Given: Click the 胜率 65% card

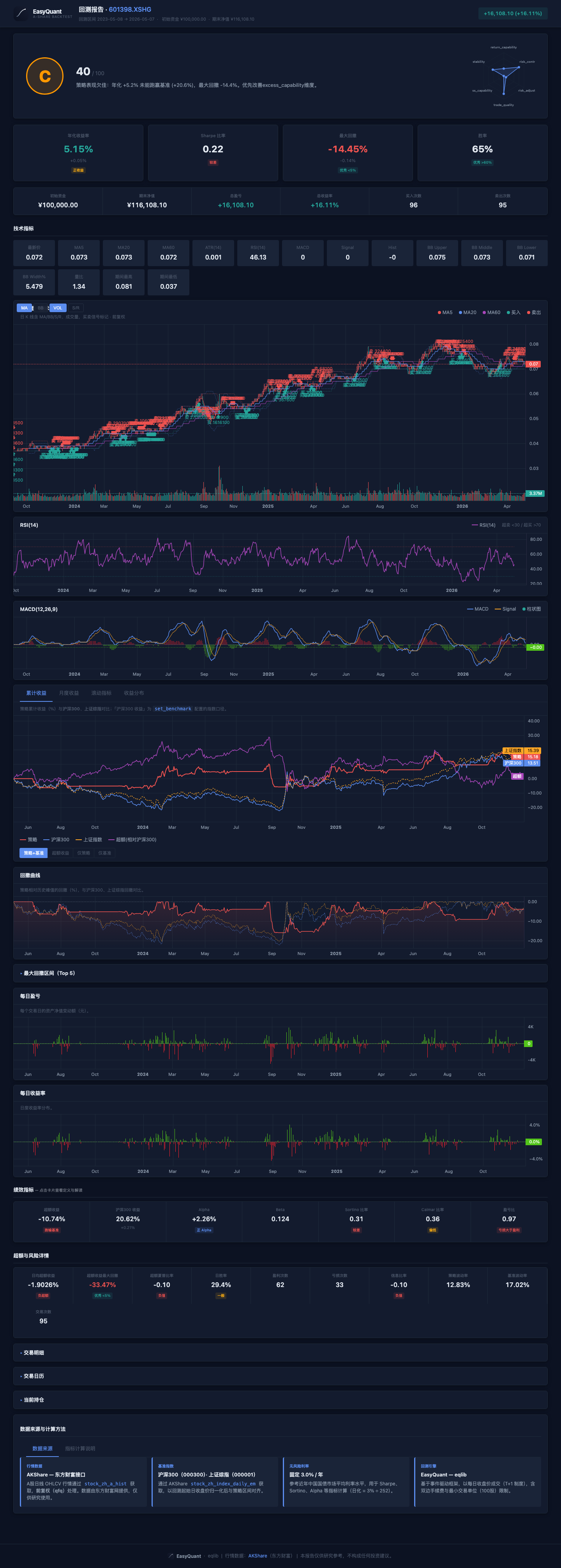Looking at the screenshot, I should click(483, 153).
